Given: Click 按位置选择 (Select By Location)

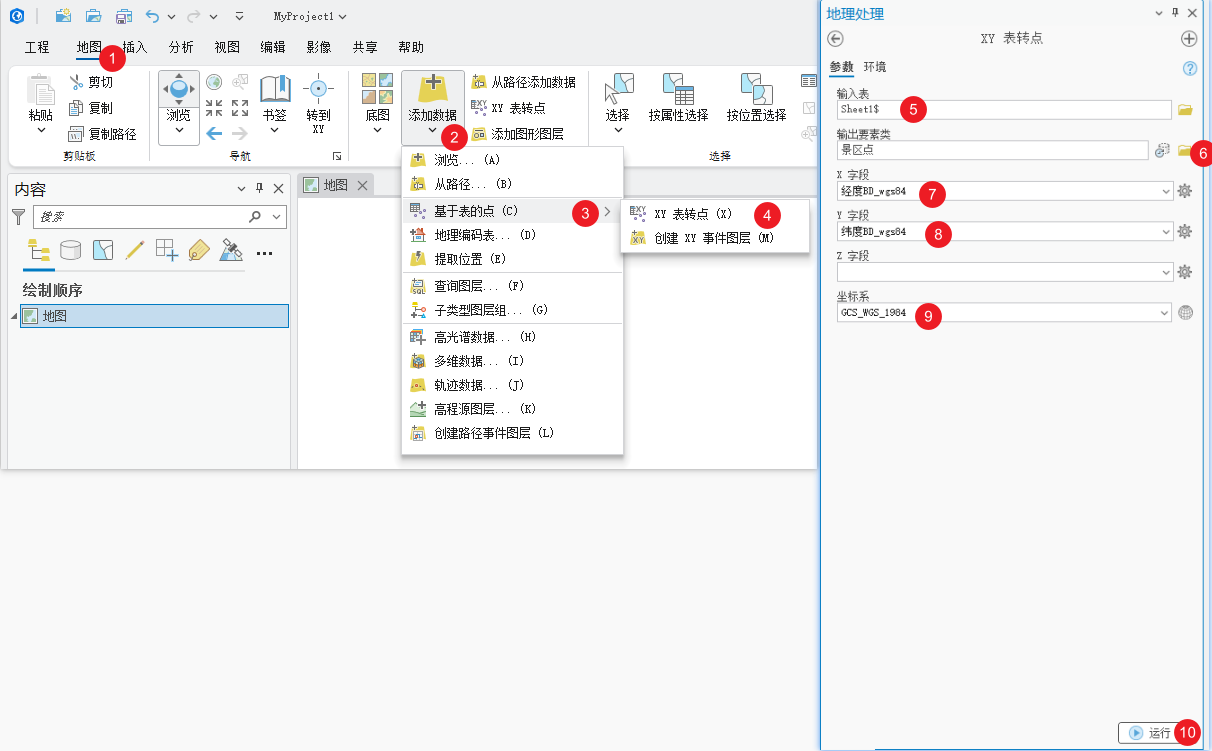Looking at the screenshot, I should coord(757,97).
